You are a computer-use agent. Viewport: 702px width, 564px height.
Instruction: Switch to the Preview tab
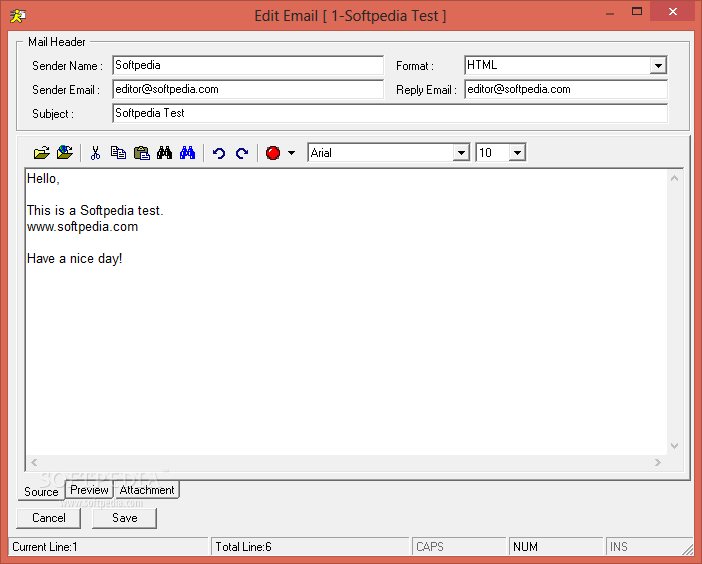tap(89, 490)
